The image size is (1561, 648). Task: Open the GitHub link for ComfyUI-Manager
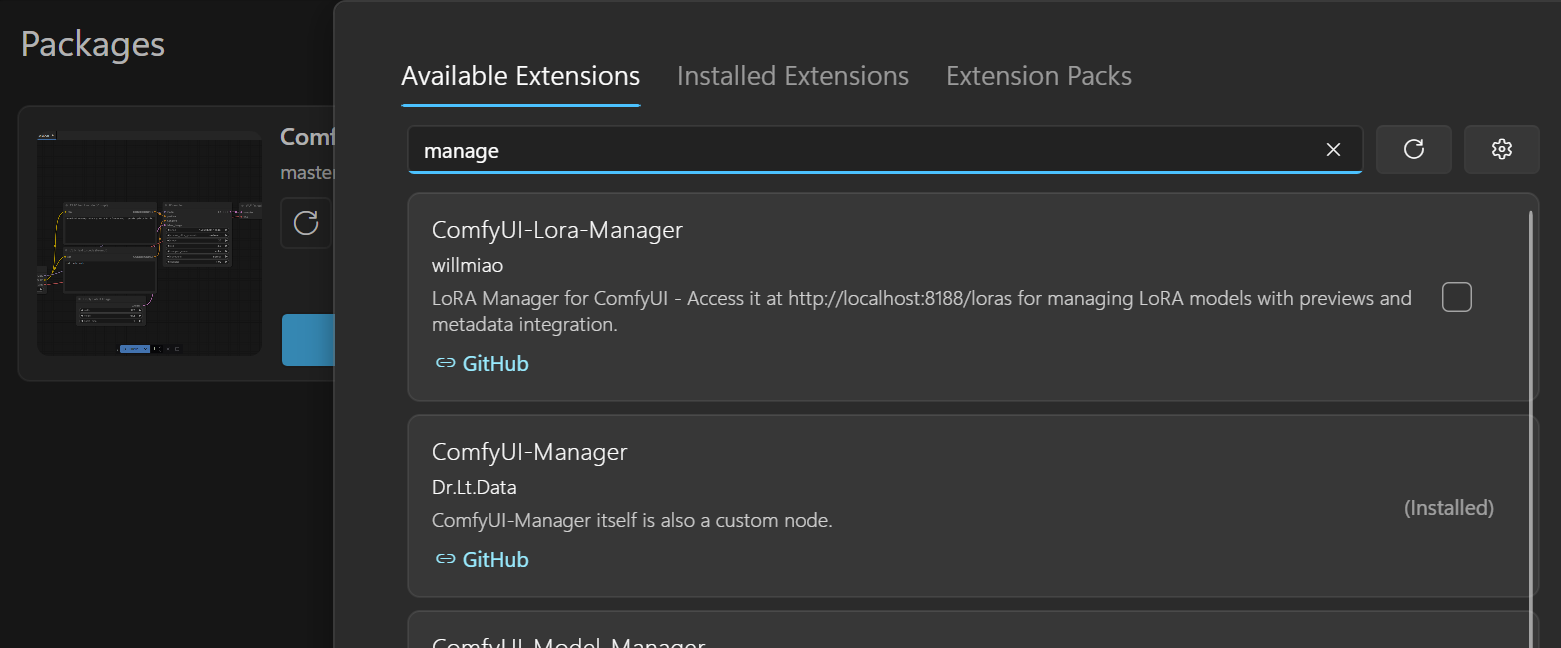(x=495, y=560)
